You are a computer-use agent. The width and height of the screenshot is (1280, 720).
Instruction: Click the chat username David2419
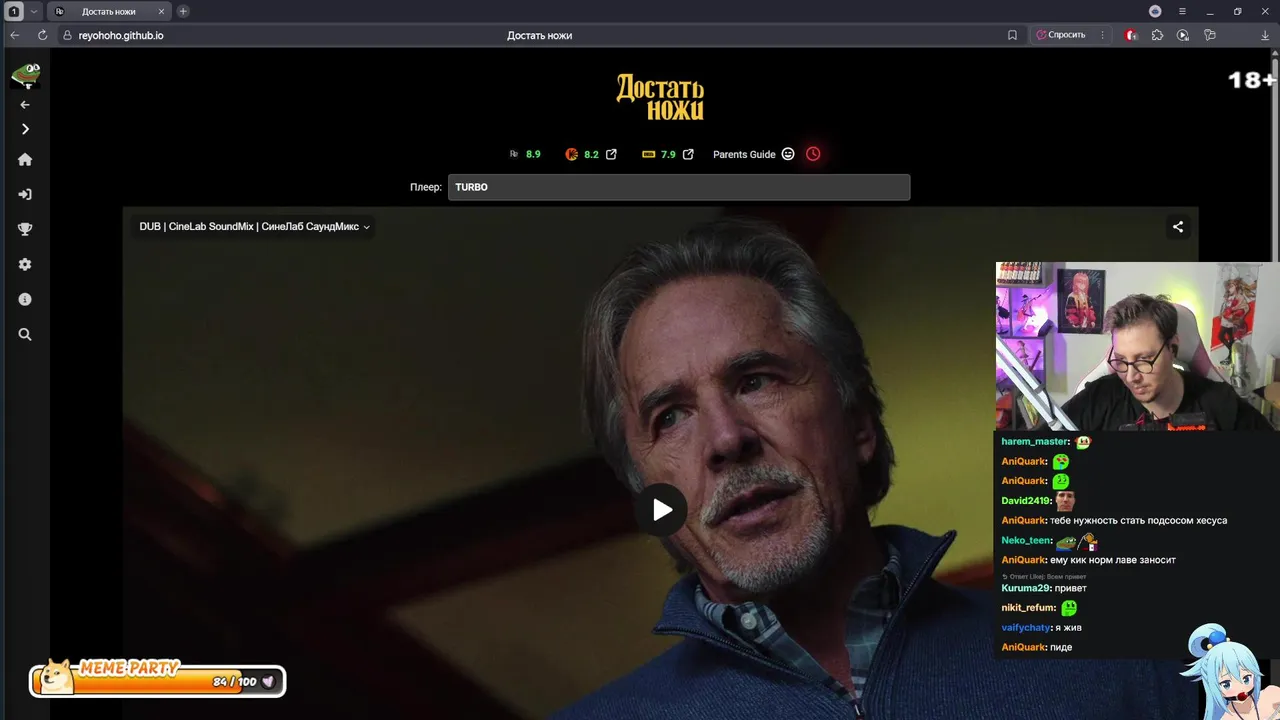point(1025,501)
